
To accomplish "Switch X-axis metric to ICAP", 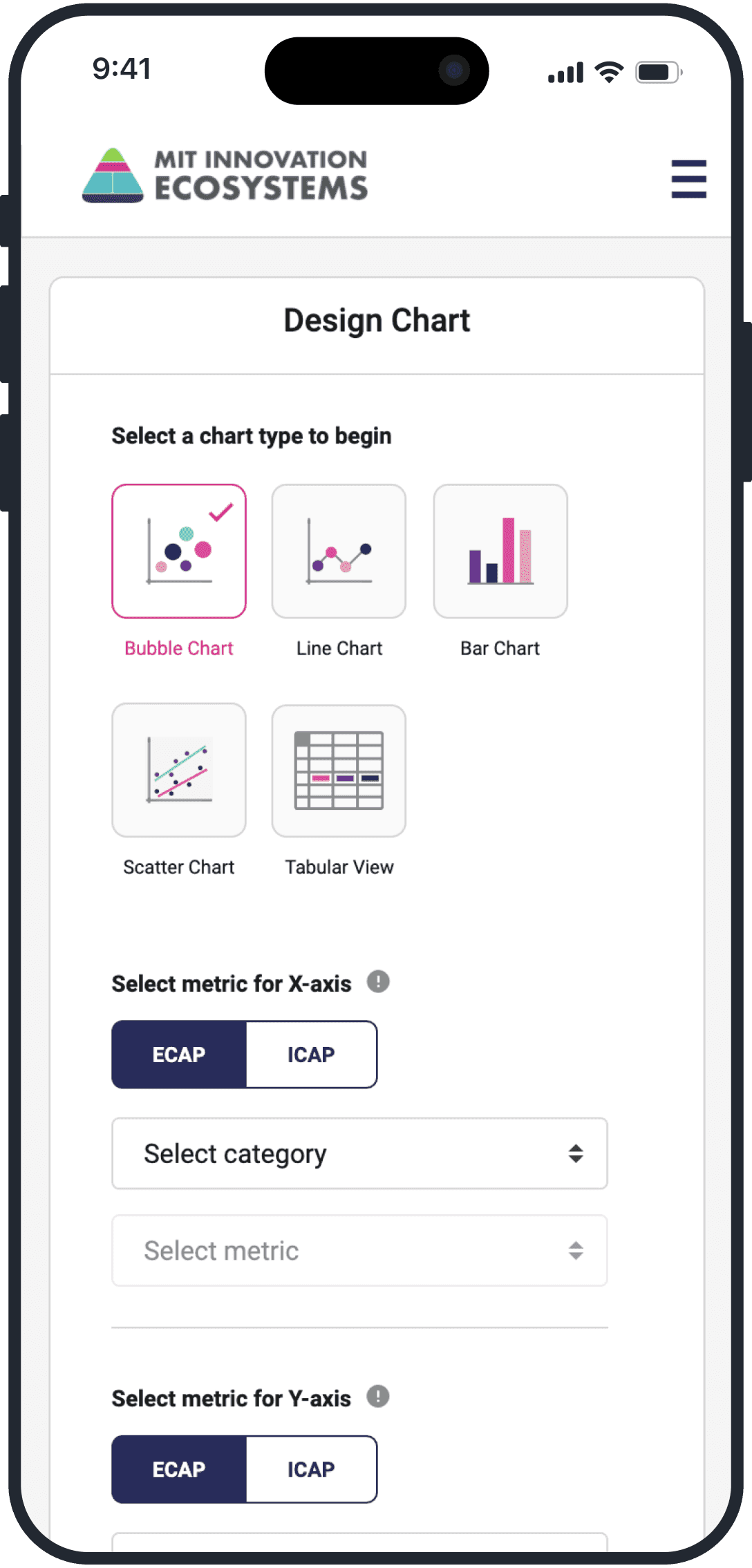I will coord(311,1055).
